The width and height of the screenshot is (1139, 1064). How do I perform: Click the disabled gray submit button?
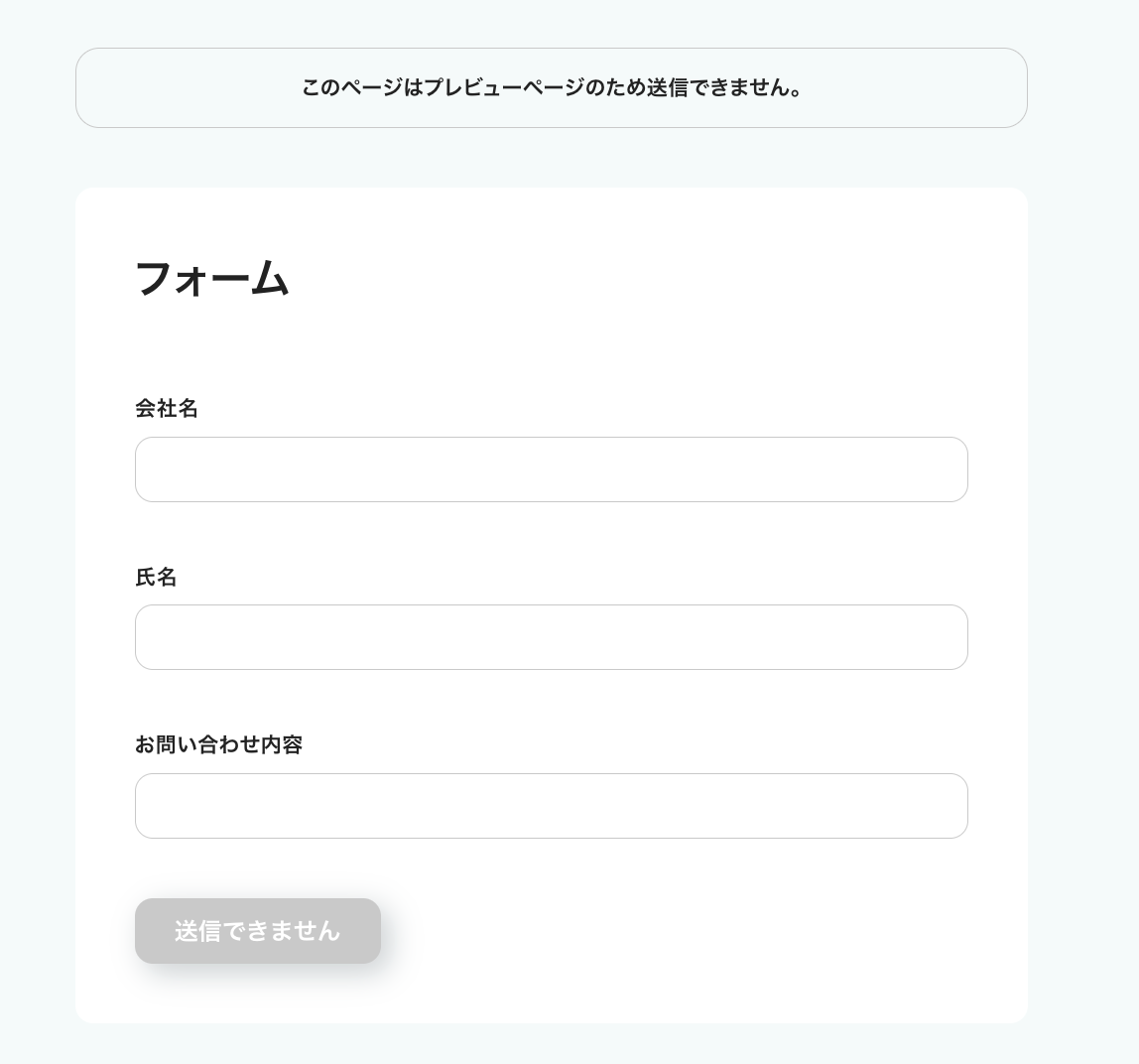258,931
